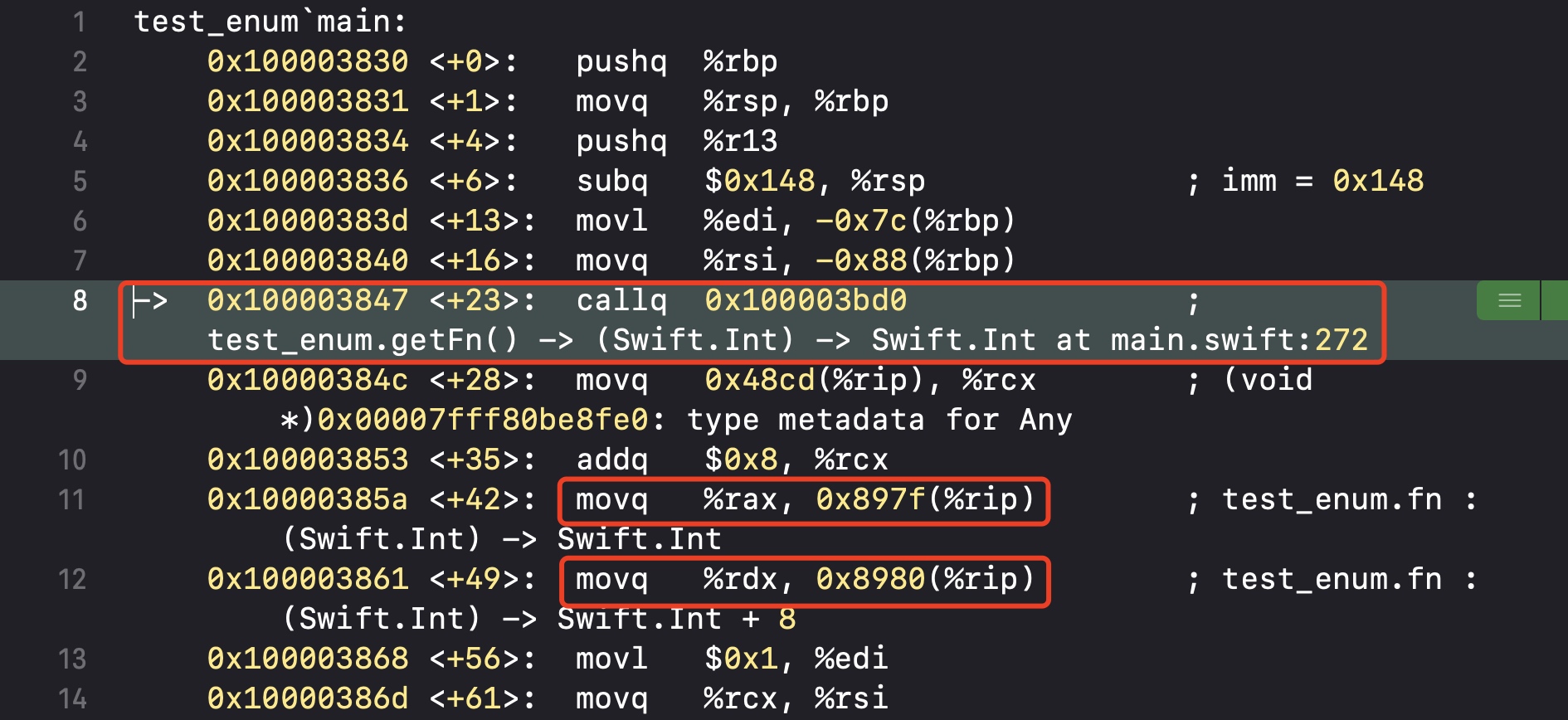Click the green thread indicator menu icon

click(1509, 300)
